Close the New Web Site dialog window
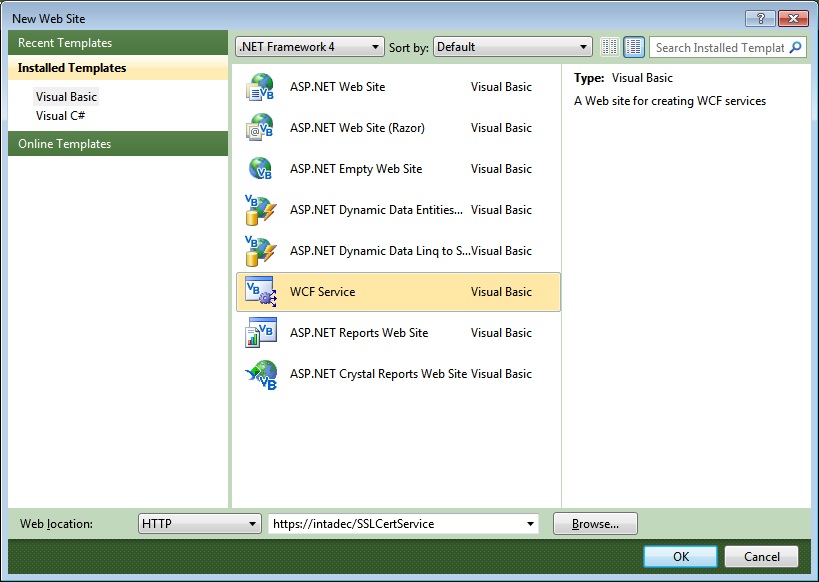 pyautogui.click(x=793, y=19)
